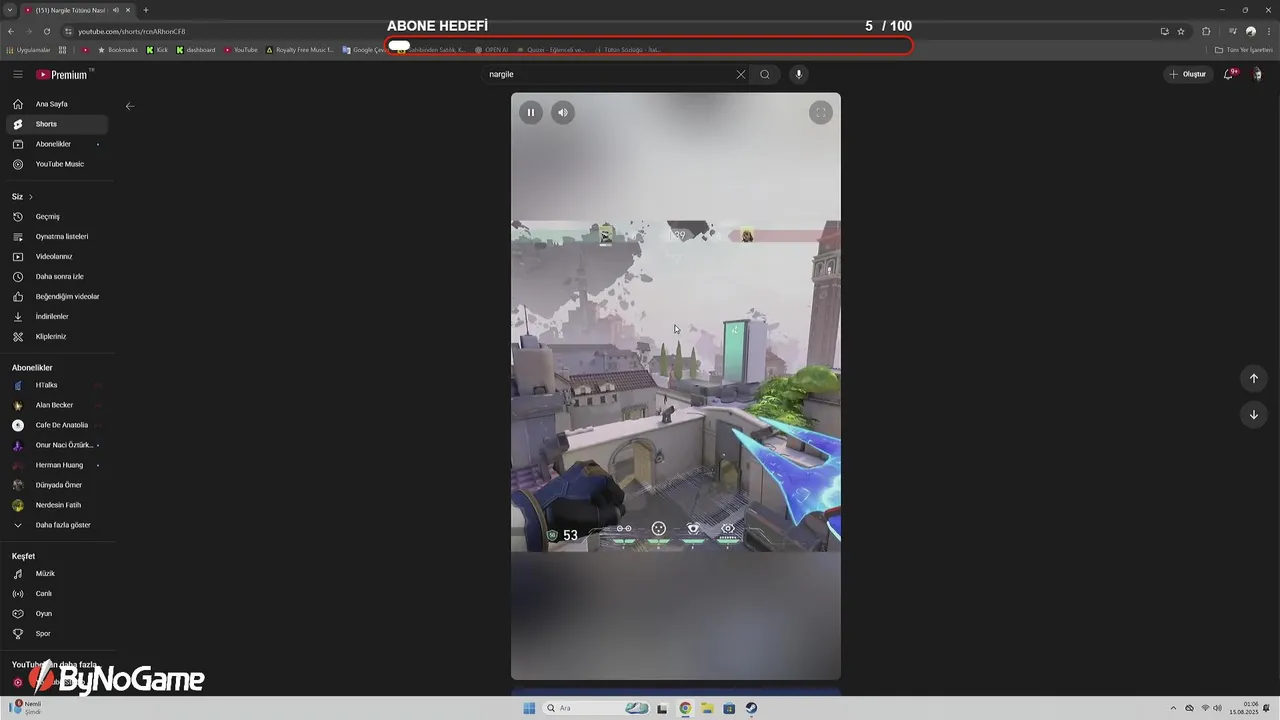The width and height of the screenshot is (1280, 720).
Task: Mute the Shorts video volume
Action: [563, 113]
